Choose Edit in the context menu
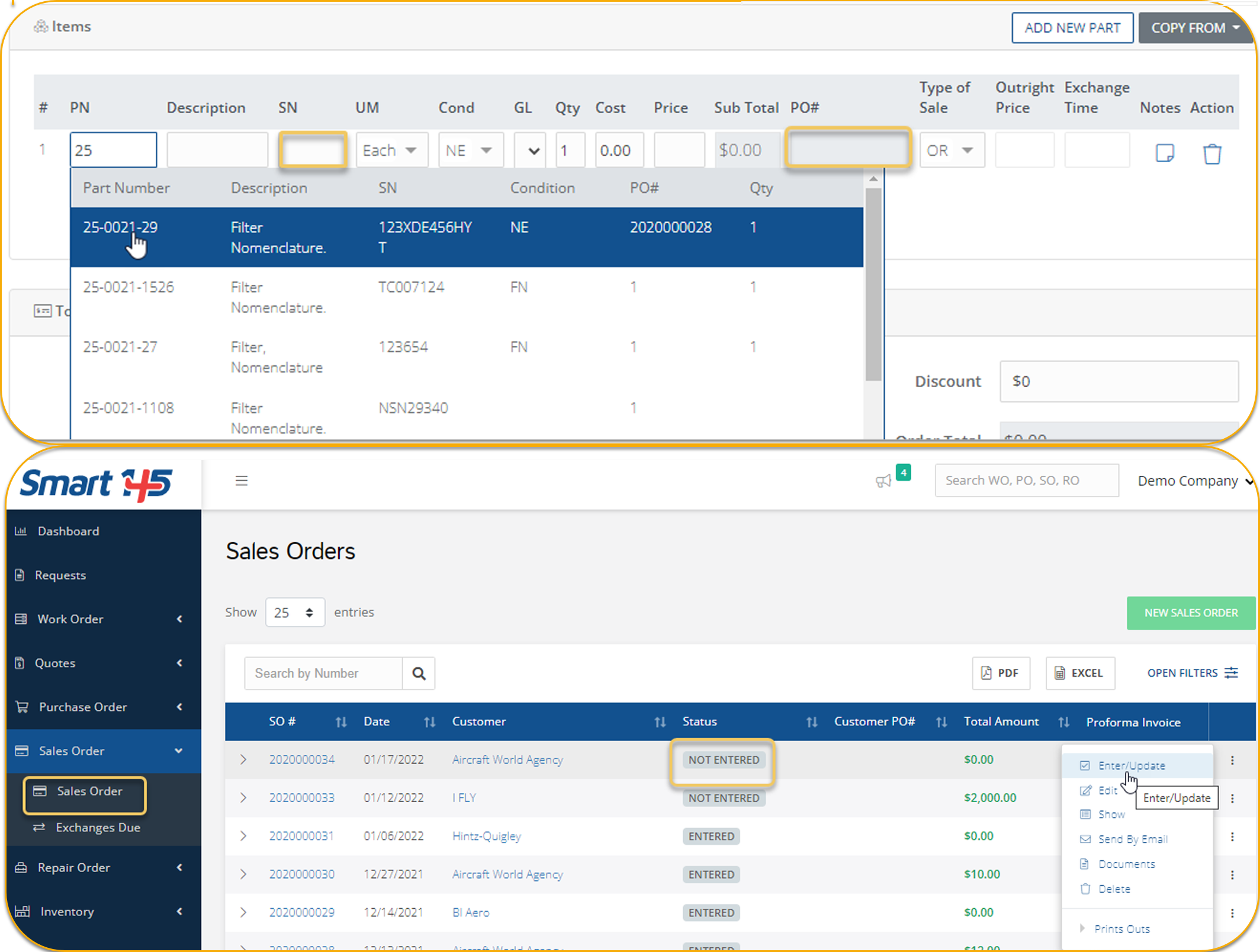 point(1107,790)
